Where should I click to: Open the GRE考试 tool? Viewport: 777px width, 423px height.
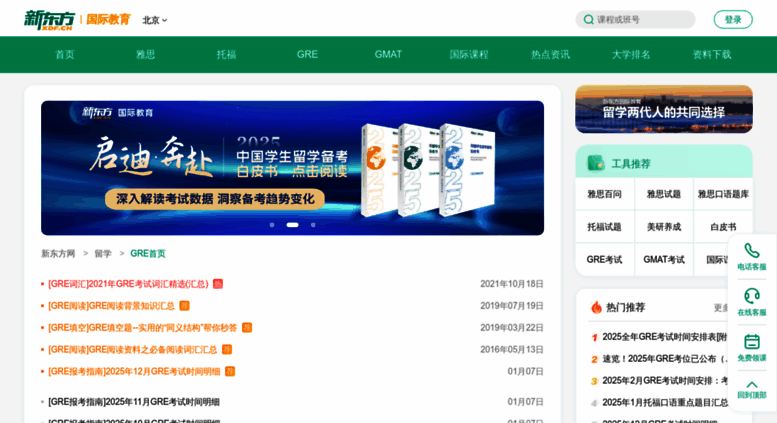coord(605,260)
